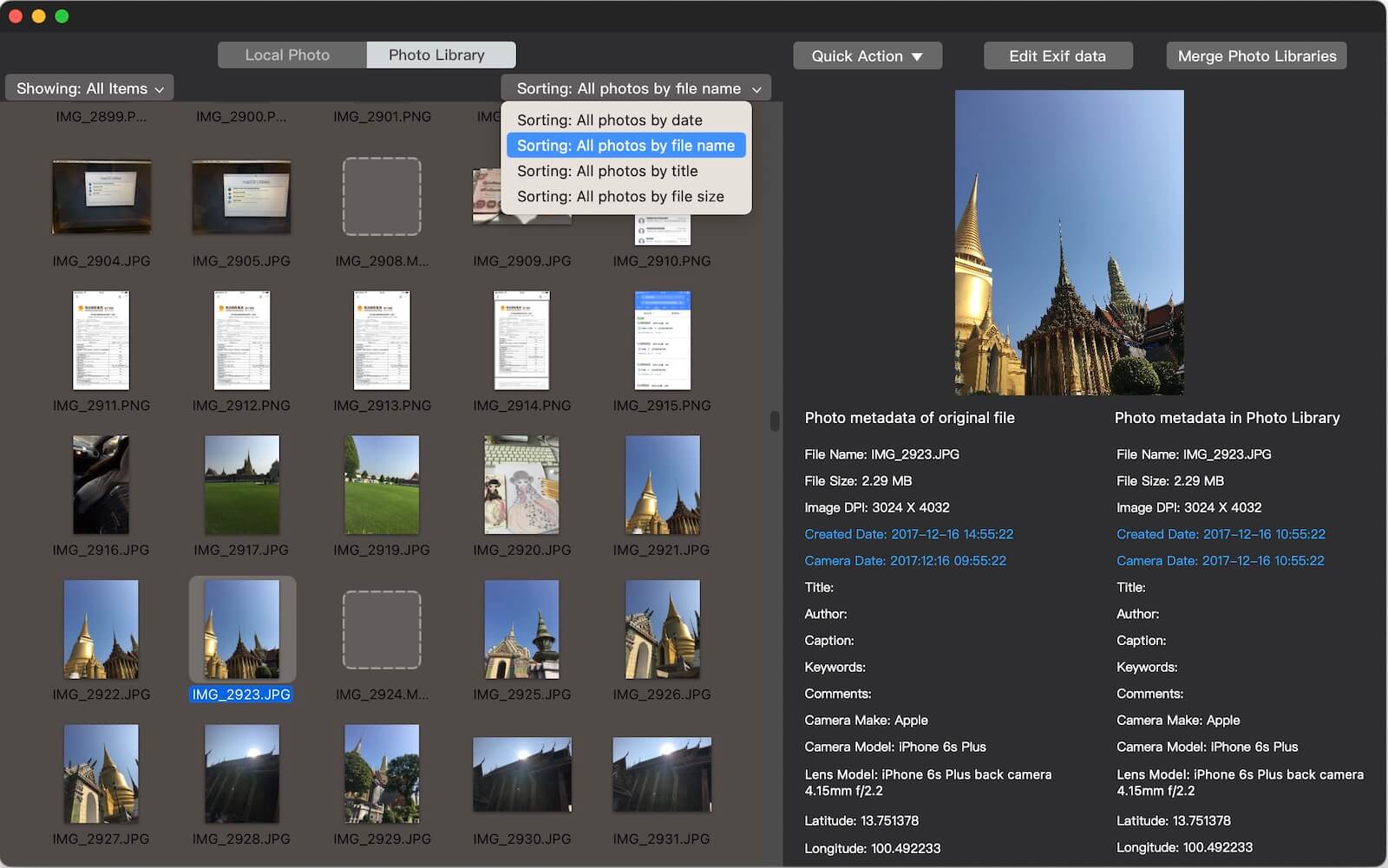Select the IMG_2920.JPG drawing thumbnail
1388x868 pixels.
[x=521, y=485]
